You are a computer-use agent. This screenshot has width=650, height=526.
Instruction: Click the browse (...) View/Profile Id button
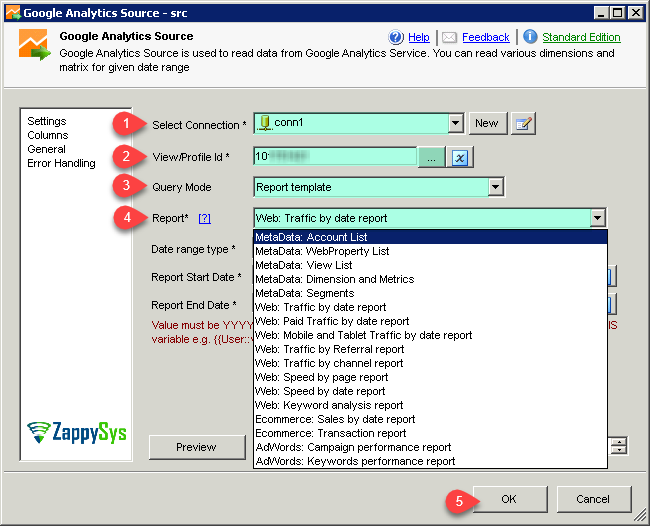coord(431,157)
